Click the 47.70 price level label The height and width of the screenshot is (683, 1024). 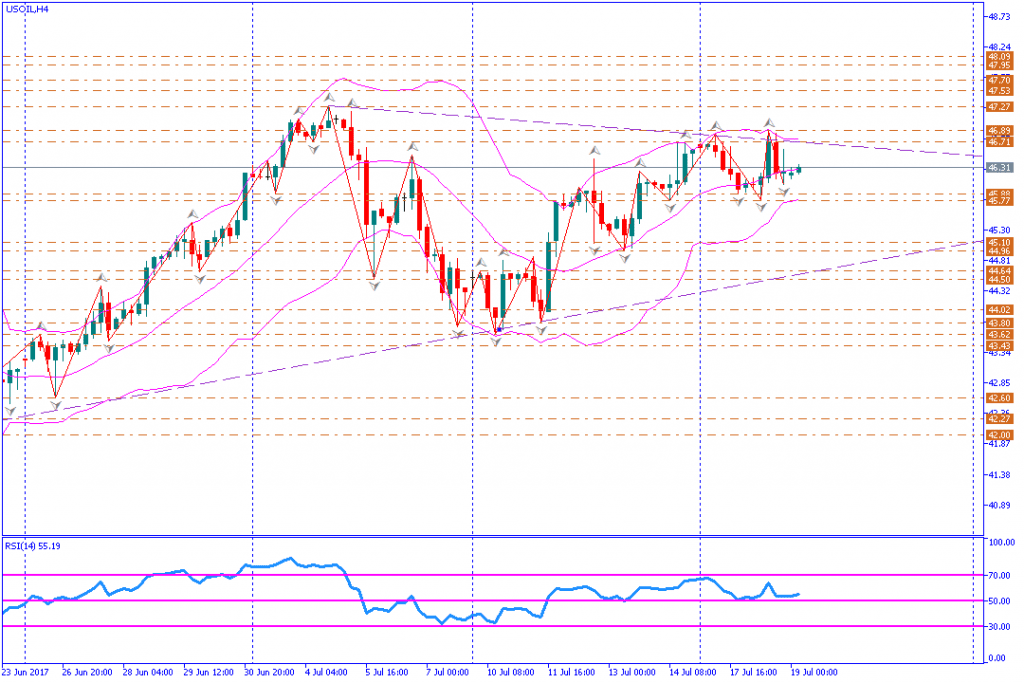click(1000, 81)
